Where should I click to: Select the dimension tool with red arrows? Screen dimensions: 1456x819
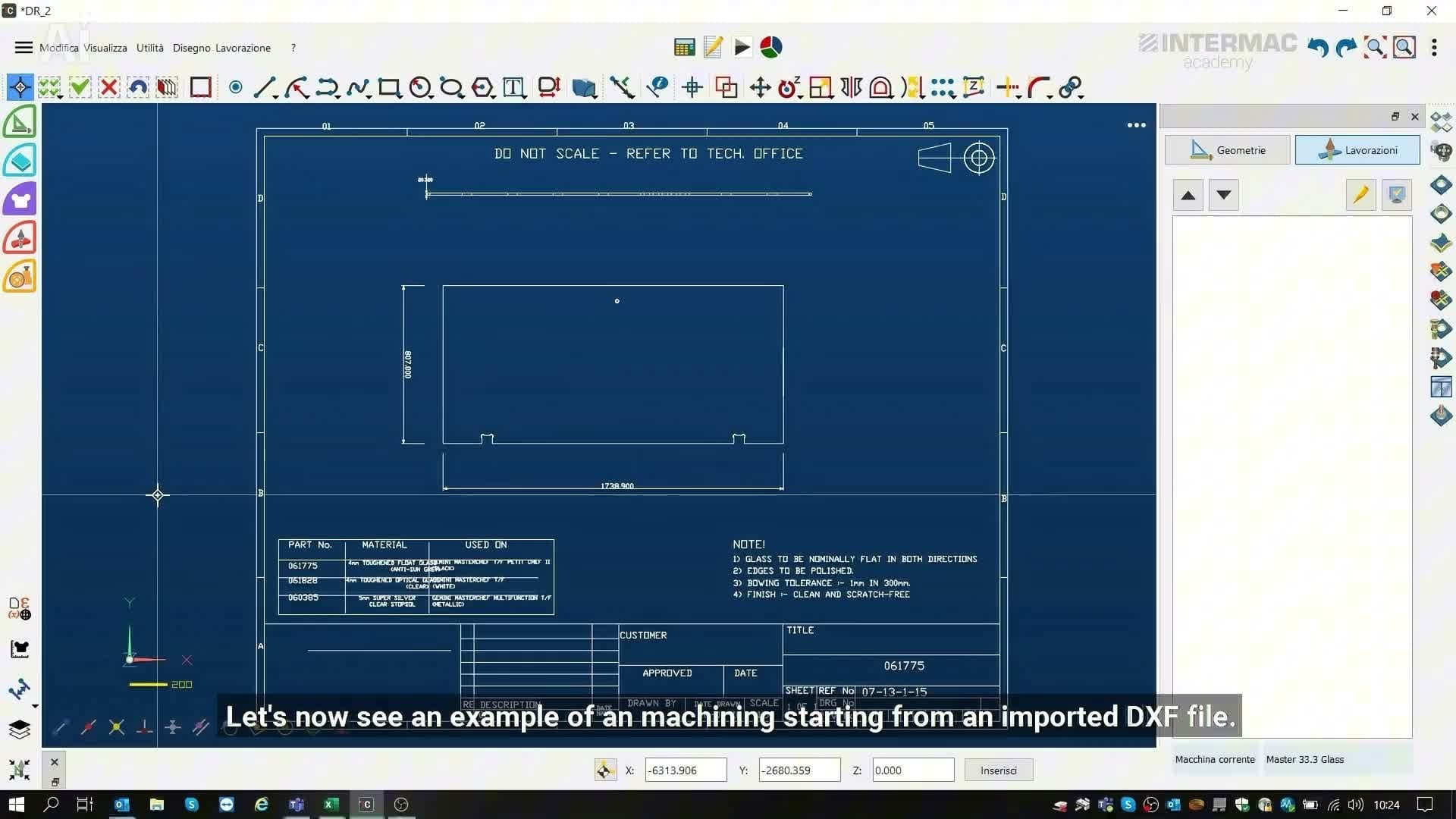(x=548, y=87)
